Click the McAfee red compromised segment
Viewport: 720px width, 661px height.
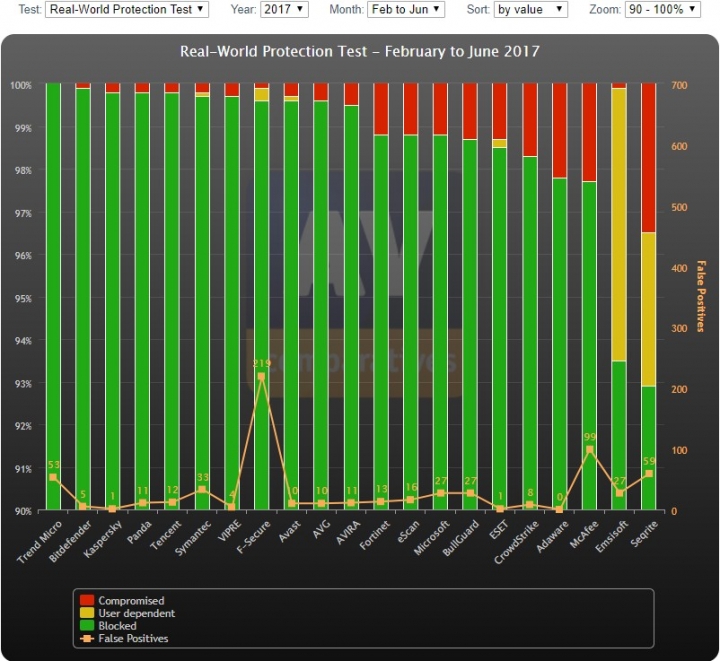click(589, 132)
